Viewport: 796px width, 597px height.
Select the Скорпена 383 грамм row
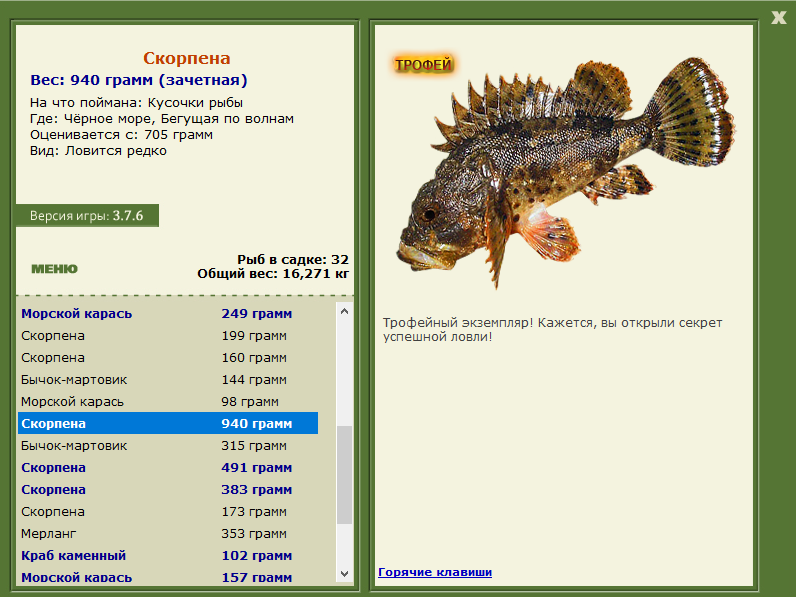coord(167,489)
